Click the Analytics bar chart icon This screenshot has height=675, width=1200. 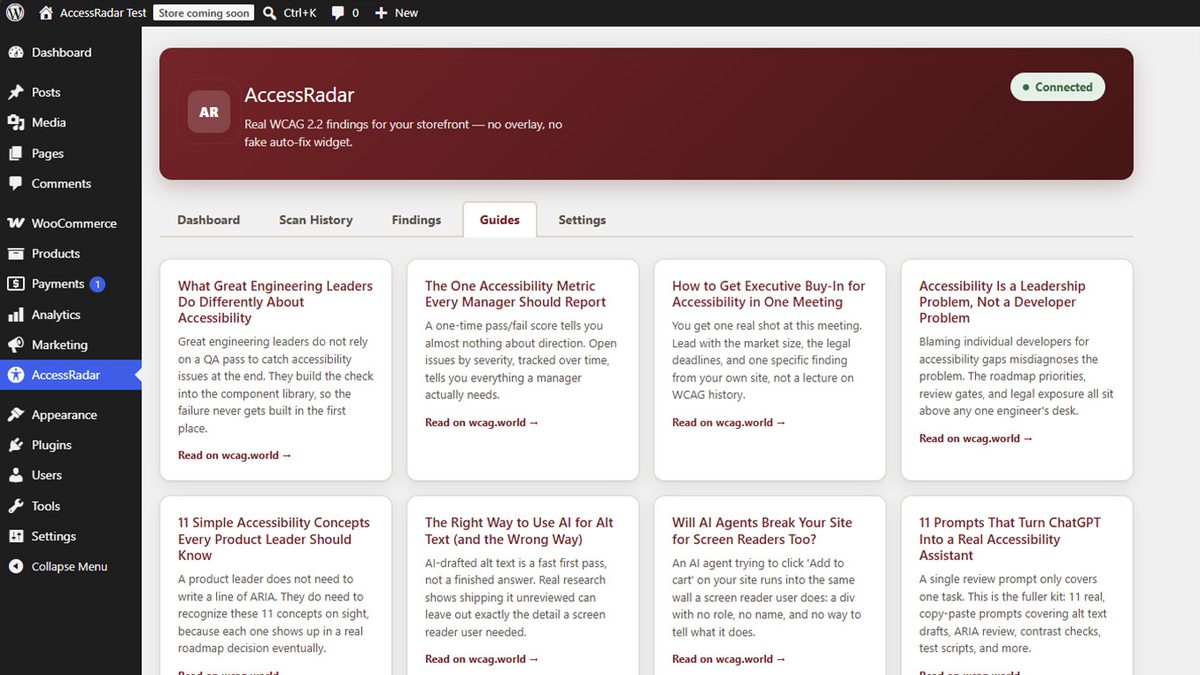click(x=15, y=314)
